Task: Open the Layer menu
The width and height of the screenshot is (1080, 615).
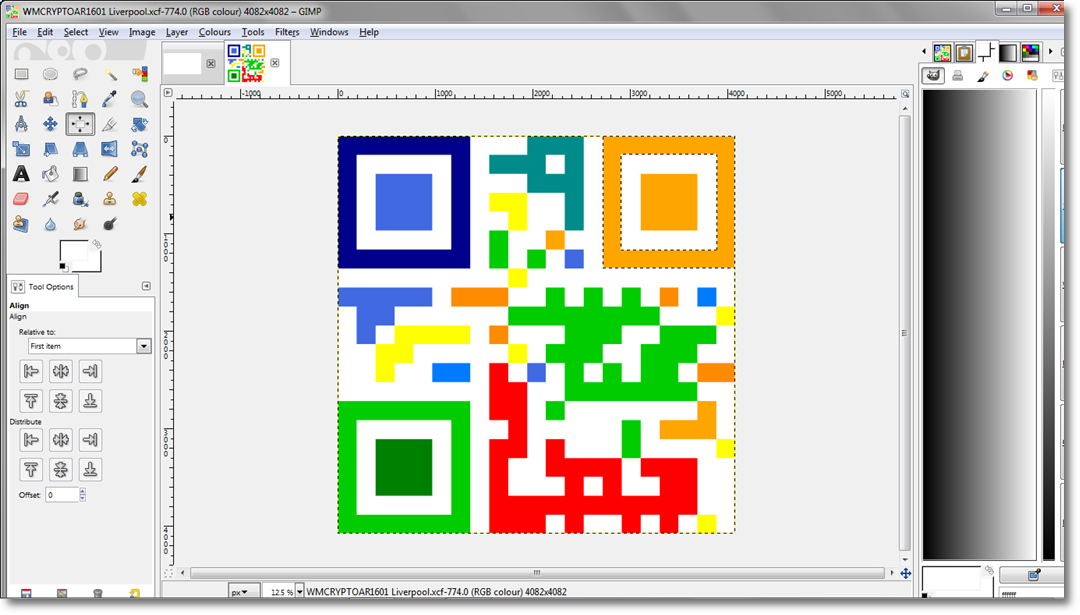Action: point(177,32)
